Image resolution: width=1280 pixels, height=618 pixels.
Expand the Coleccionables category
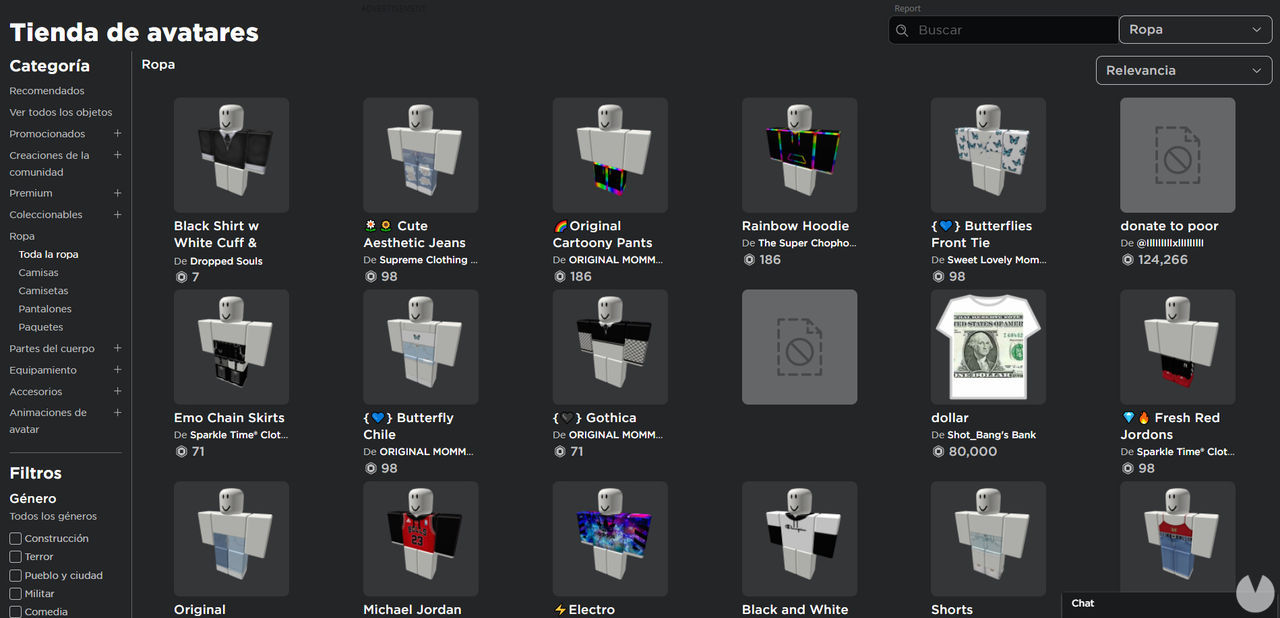point(117,215)
